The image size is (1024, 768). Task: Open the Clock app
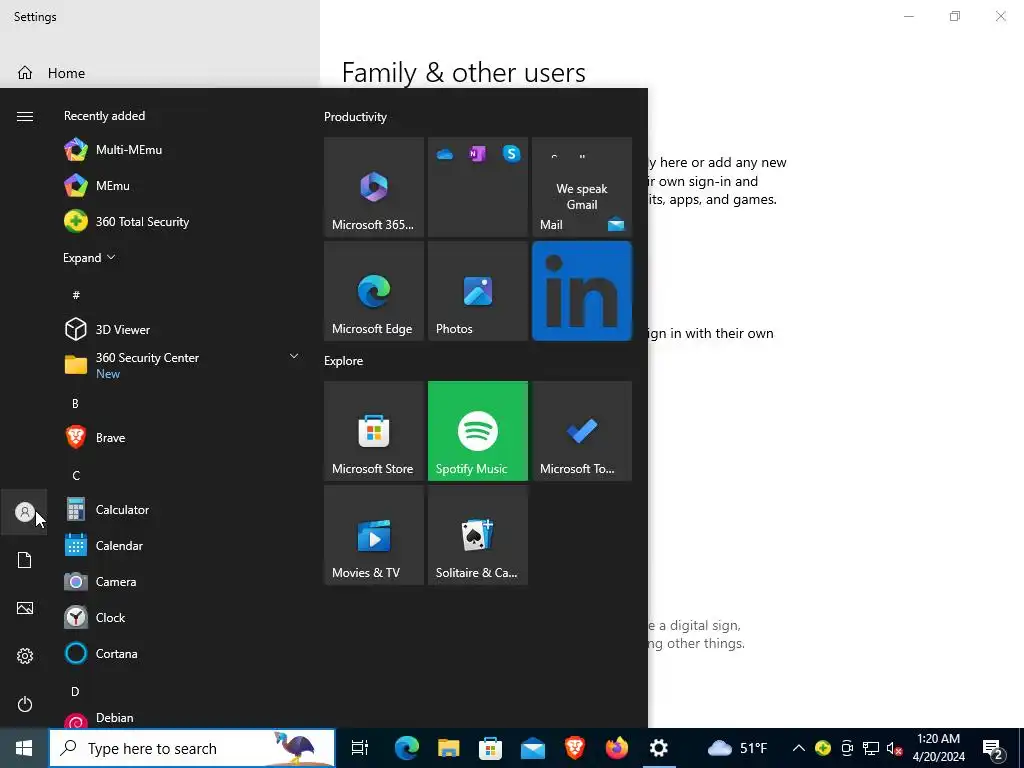click(x=180, y=617)
